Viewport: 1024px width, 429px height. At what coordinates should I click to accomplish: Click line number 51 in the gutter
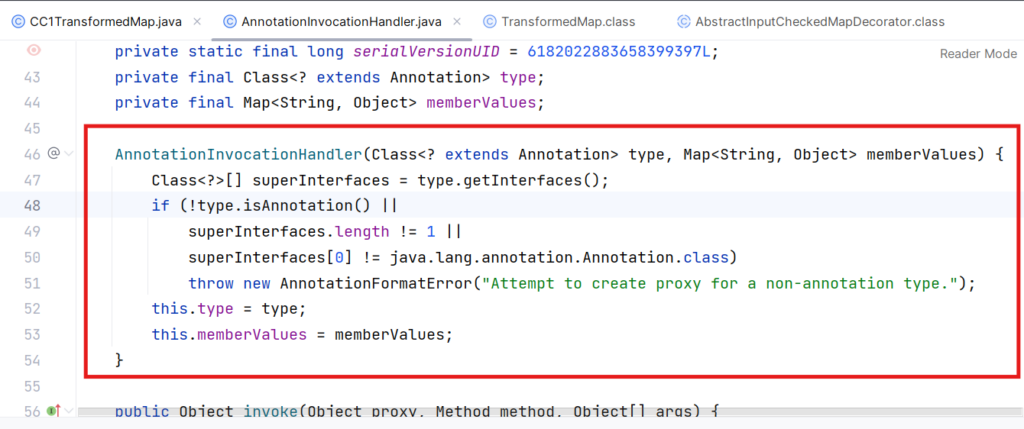tap(32, 283)
